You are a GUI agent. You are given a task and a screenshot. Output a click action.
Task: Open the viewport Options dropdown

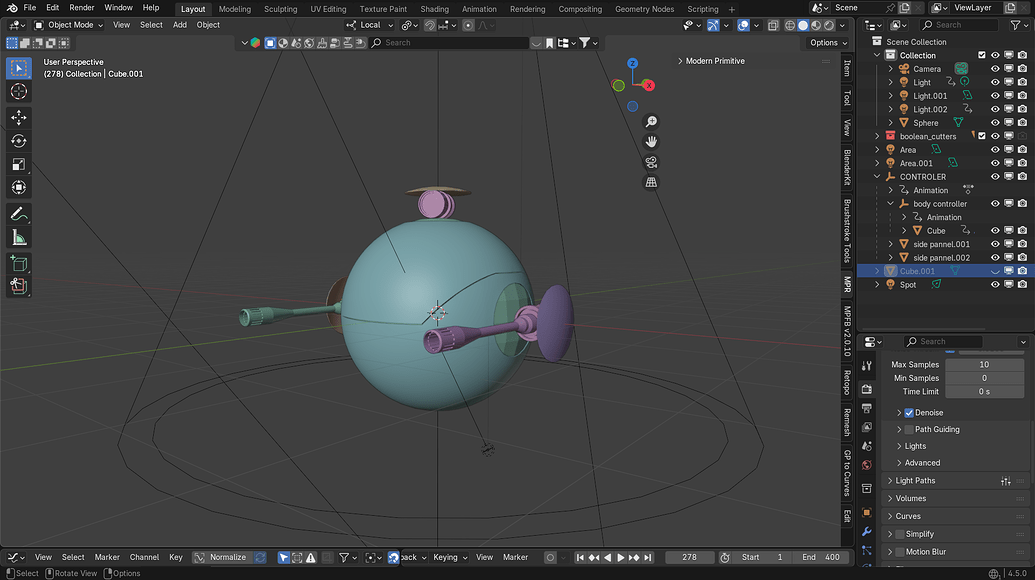pos(828,43)
